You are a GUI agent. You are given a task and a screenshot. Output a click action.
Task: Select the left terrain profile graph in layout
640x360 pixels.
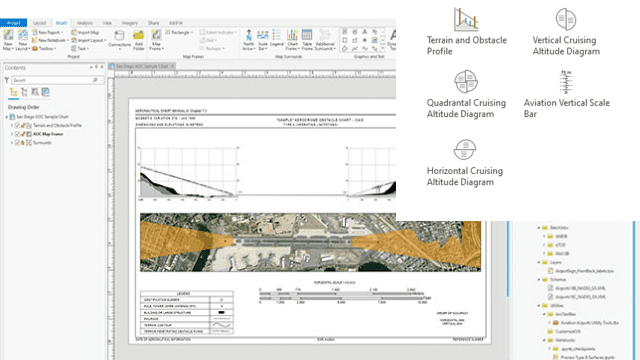189,173
